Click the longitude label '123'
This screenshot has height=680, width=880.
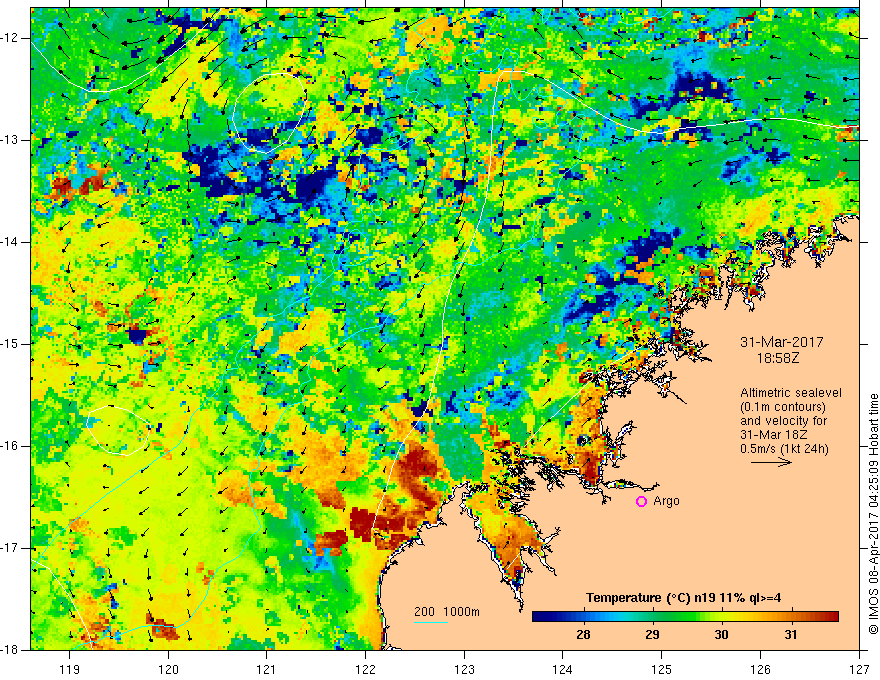pyautogui.click(x=464, y=669)
